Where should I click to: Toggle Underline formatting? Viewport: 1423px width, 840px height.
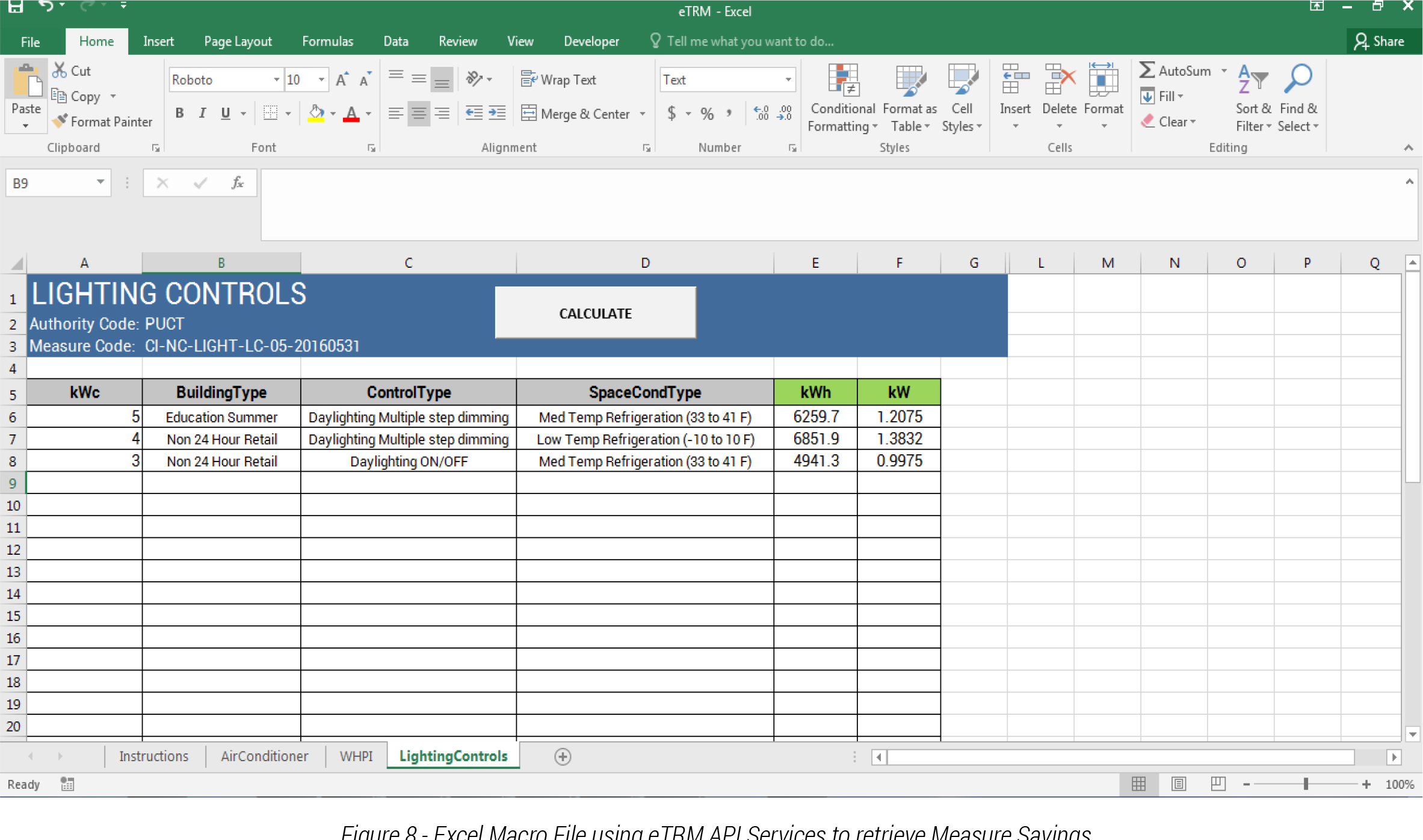coord(226,113)
